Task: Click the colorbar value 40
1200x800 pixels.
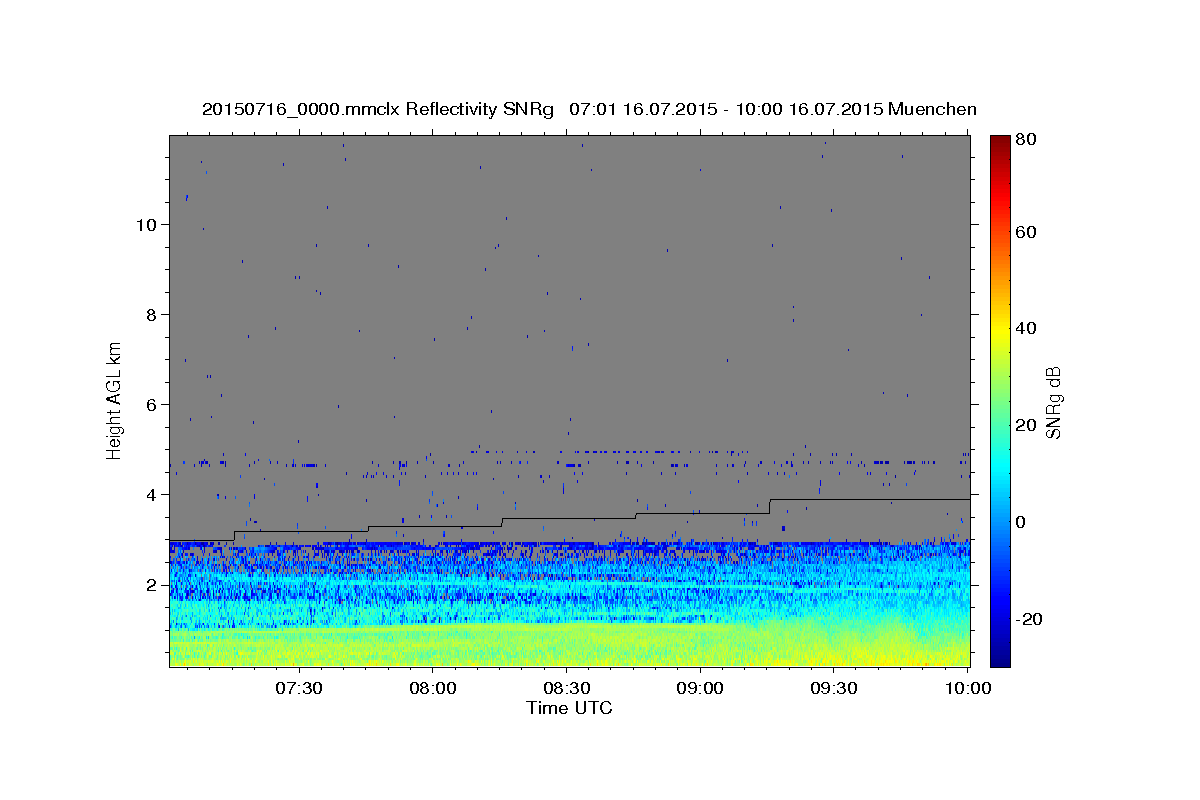Action: coord(1027,328)
